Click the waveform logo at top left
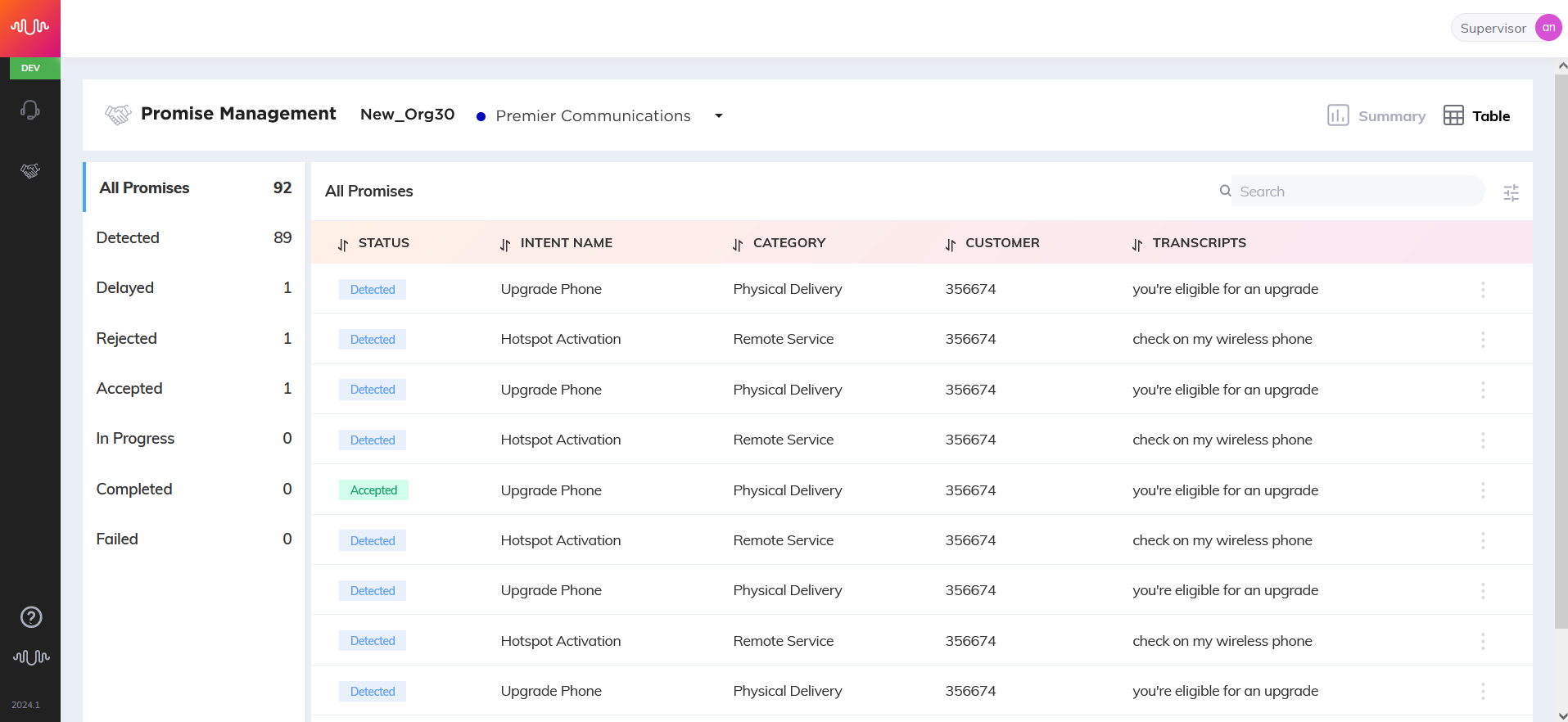The height and width of the screenshot is (722, 1568). (x=30, y=28)
